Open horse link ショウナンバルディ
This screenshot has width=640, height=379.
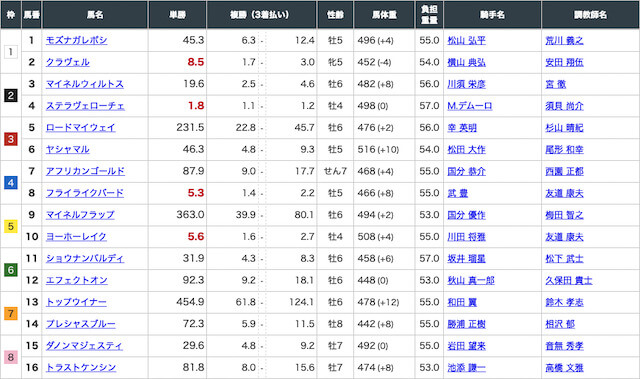coord(84,259)
